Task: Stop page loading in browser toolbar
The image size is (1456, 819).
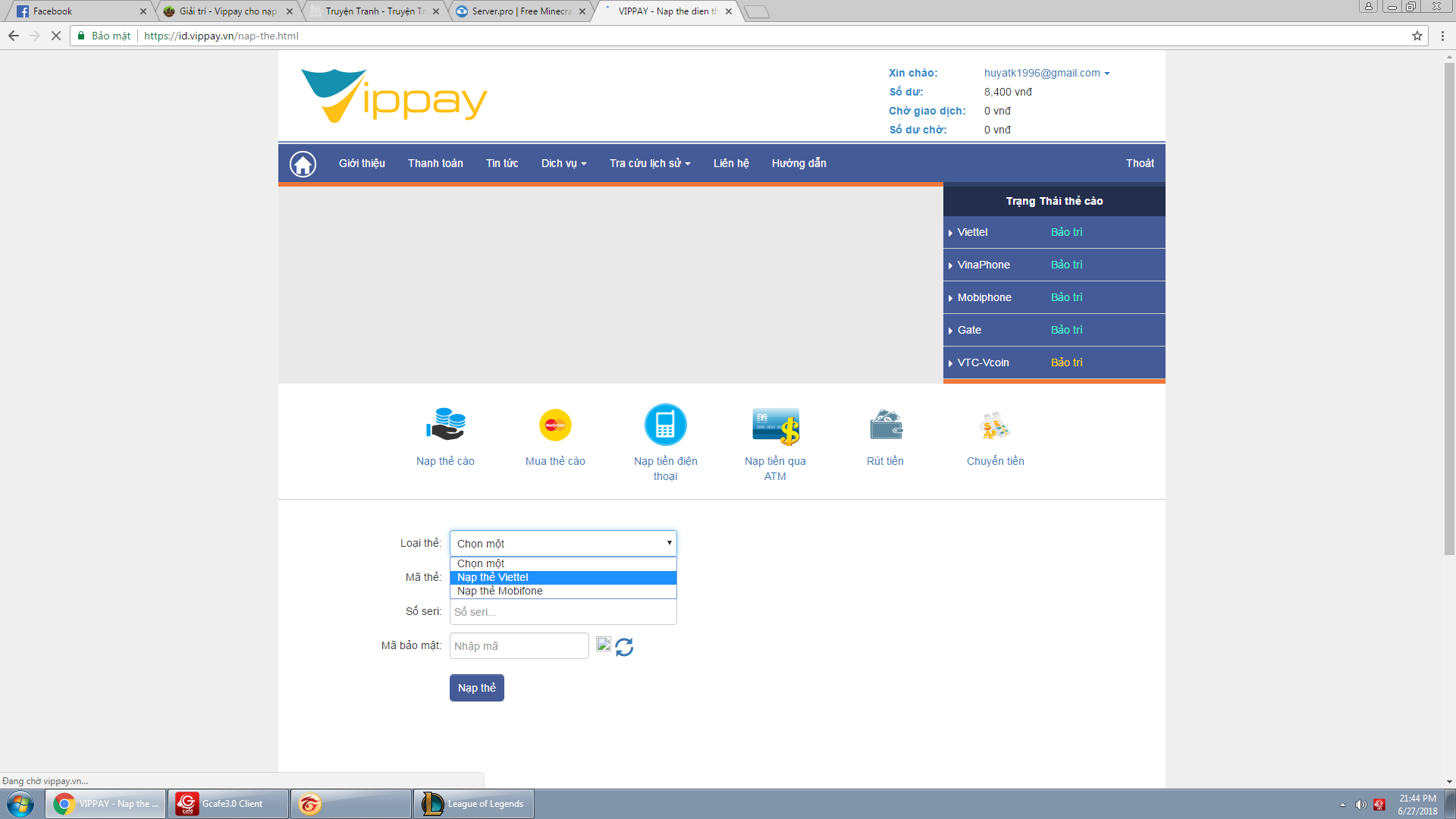Action: [x=55, y=36]
